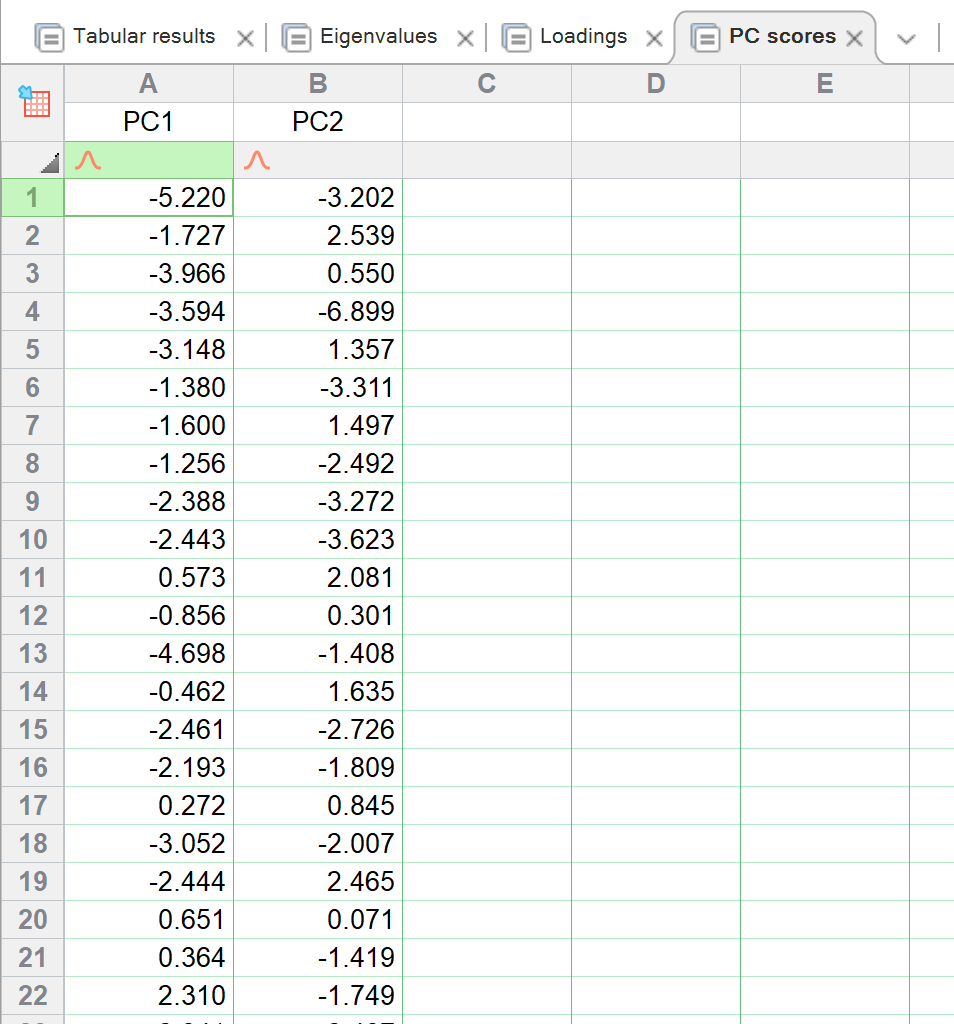Select row 13 header
Screen dimensions: 954x1024
pos(33,654)
